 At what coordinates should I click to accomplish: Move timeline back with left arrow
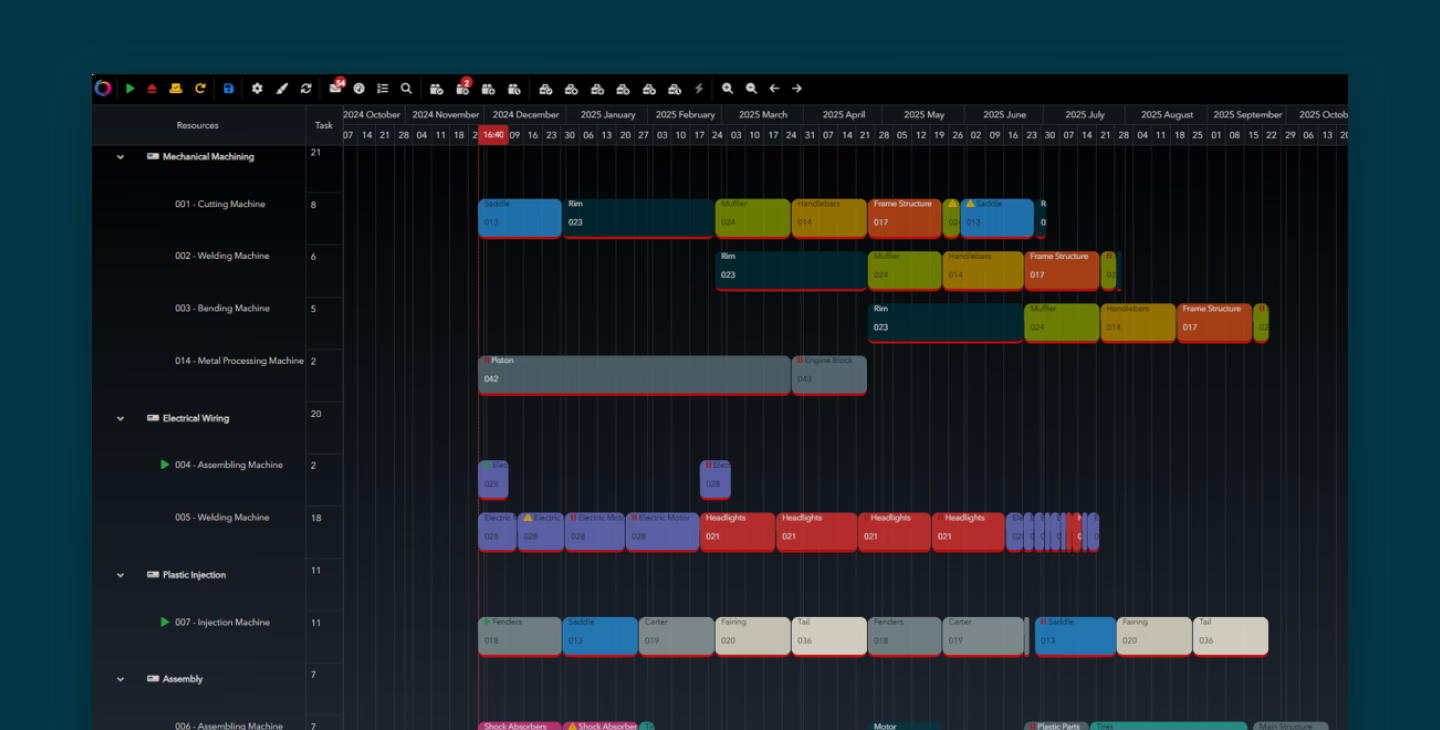(x=774, y=88)
